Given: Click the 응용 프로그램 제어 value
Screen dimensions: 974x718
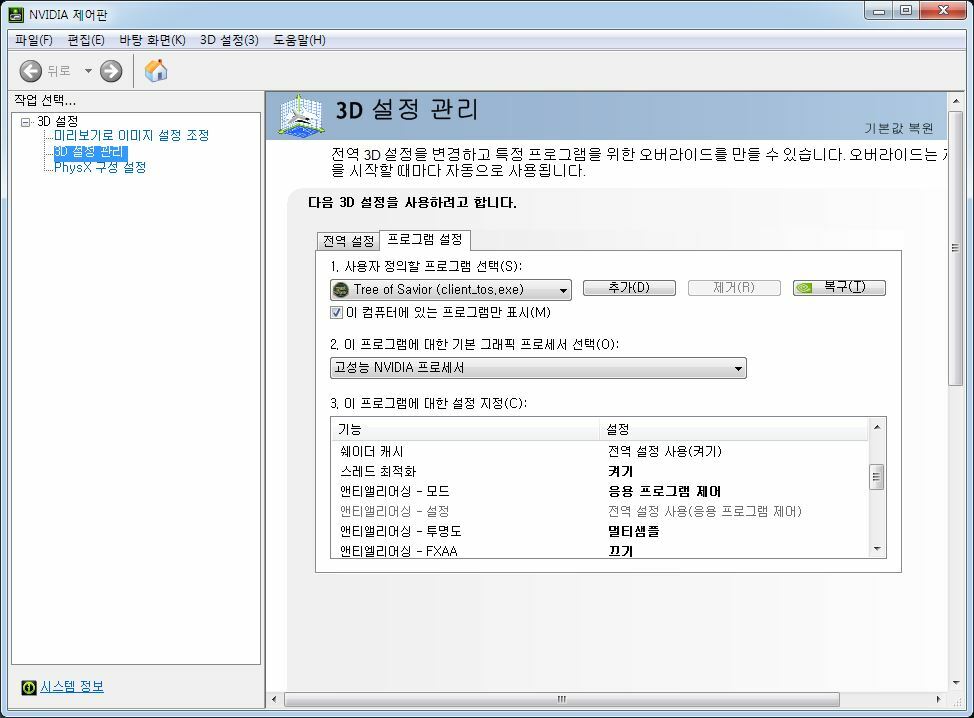Looking at the screenshot, I should [x=664, y=491].
